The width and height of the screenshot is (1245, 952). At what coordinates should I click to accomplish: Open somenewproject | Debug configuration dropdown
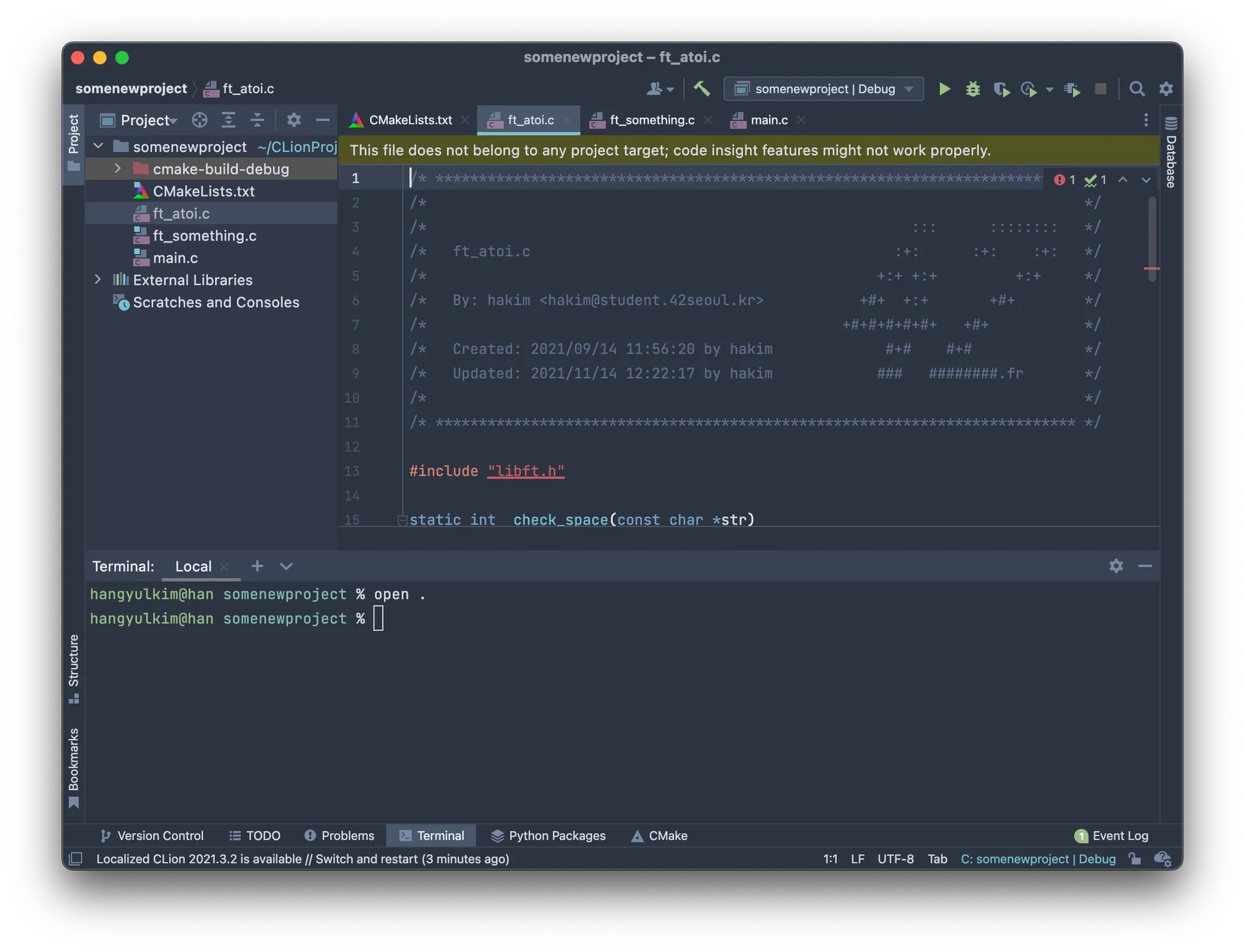[823, 89]
